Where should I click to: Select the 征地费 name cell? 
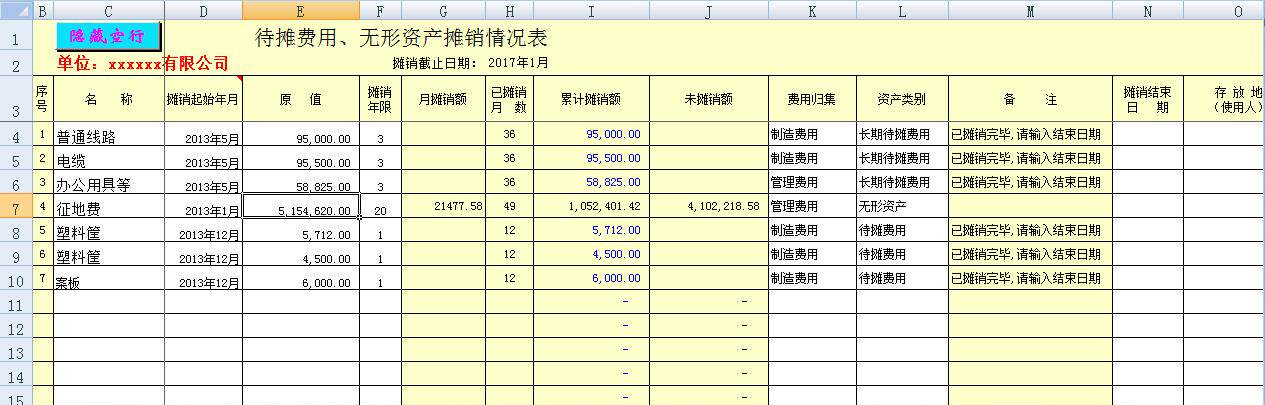(x=108, y=208)
